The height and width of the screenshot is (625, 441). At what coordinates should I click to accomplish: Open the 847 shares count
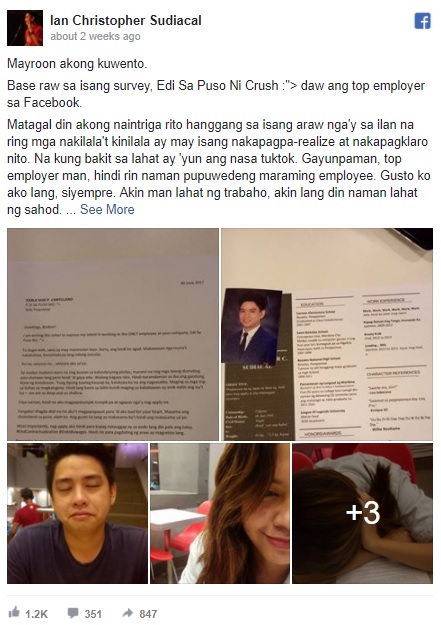coord(148,614)
